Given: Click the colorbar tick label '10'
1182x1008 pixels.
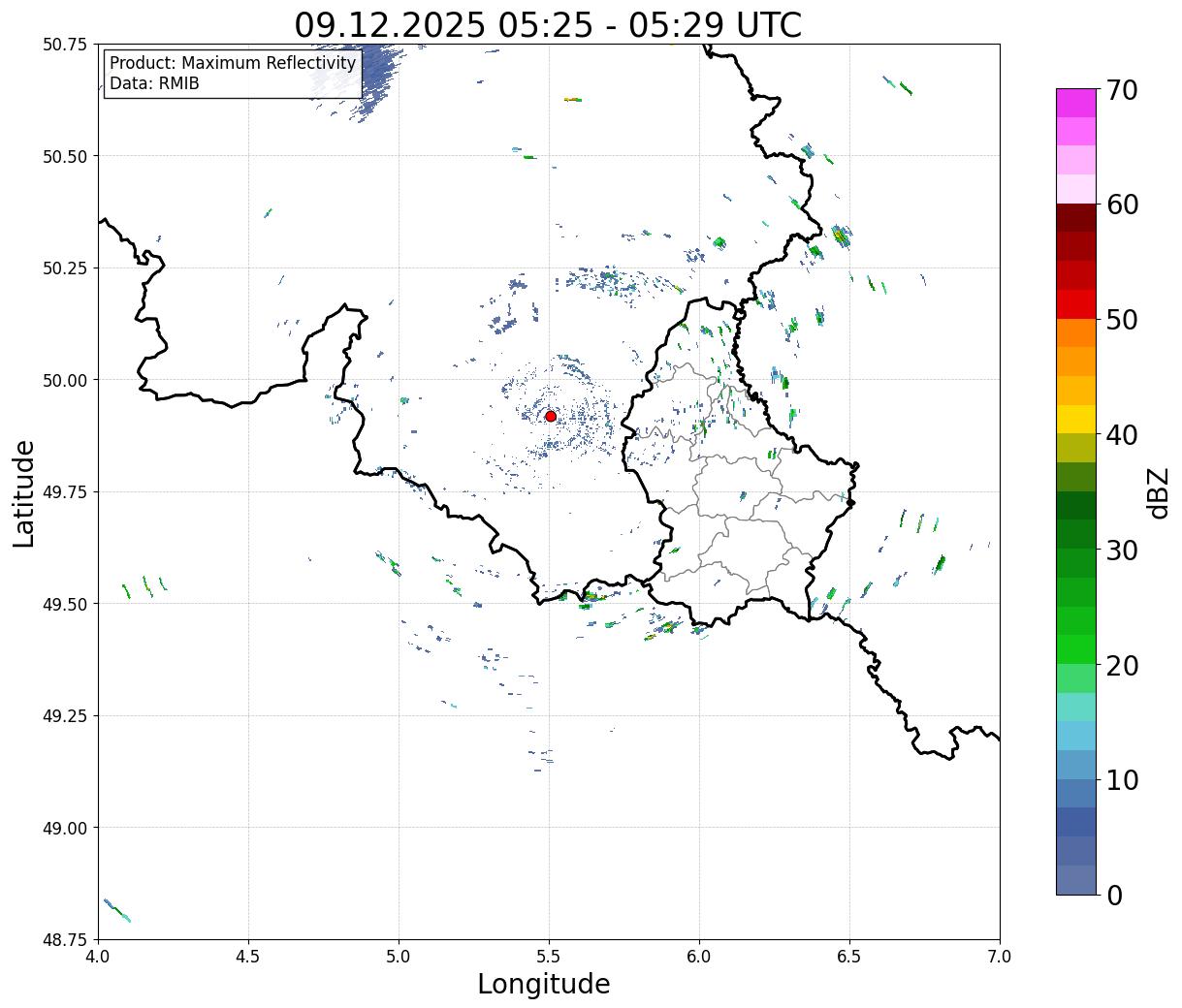Looking at the screenshot, I should pyautogui.click(x=1122, y=779).
